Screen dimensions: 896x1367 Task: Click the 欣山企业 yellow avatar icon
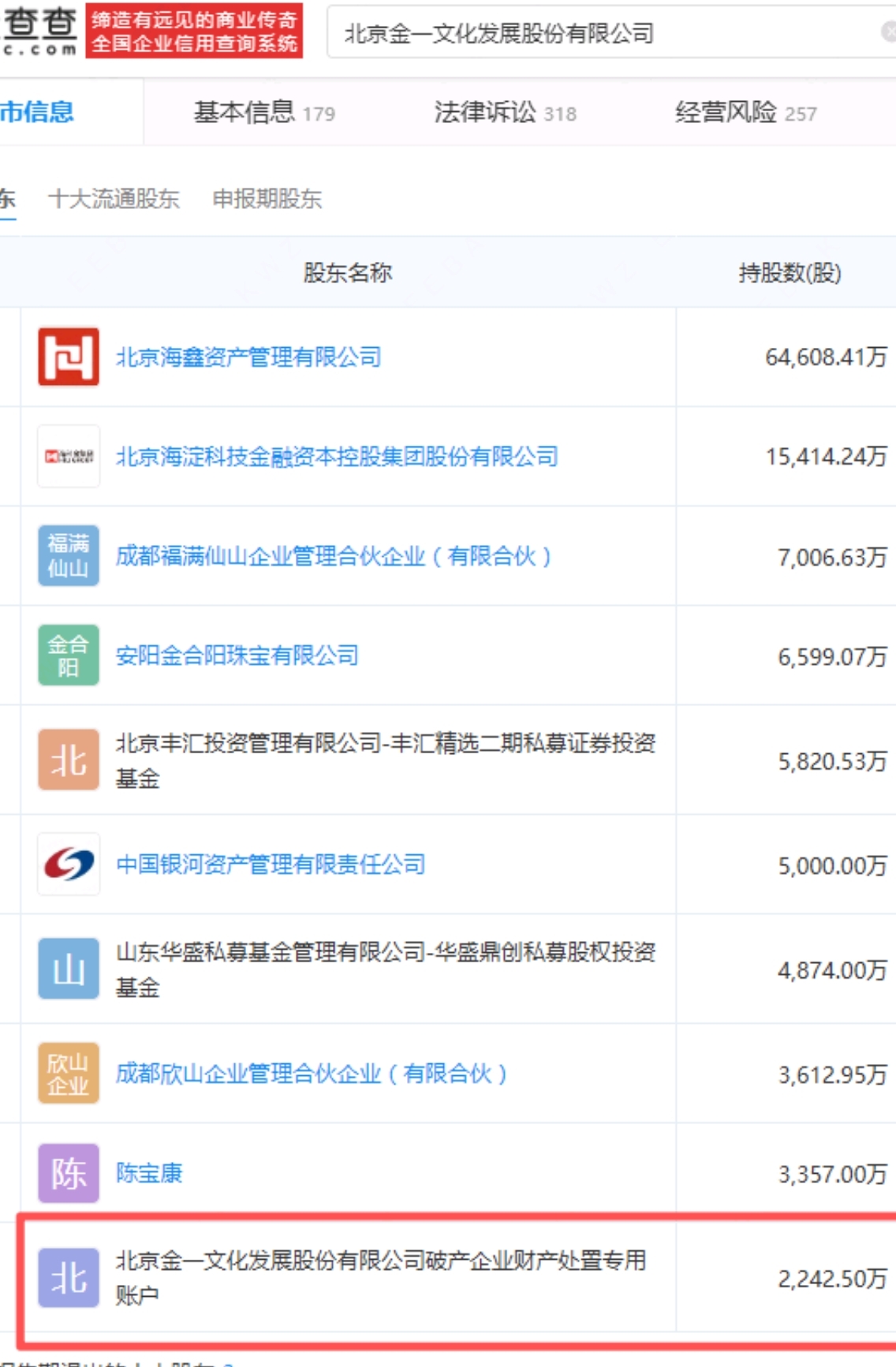click(x=69, y=1073)
